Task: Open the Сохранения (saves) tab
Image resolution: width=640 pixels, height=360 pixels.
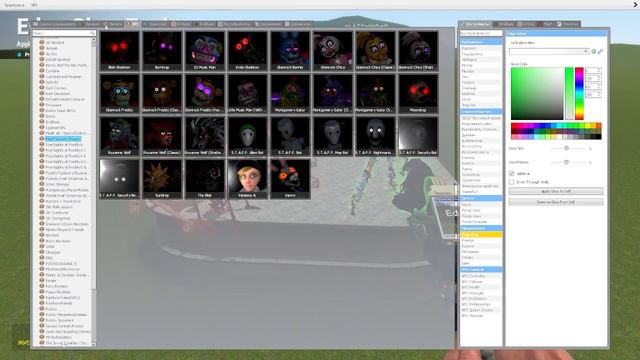Action: [268, 24]
